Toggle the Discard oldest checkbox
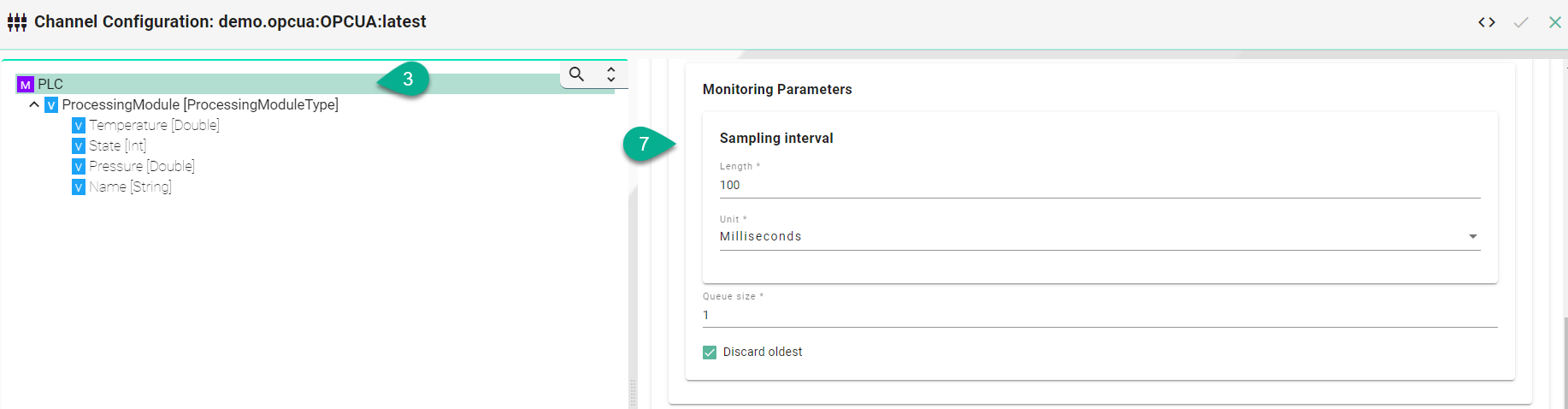The image size is (1568, 409). (710, 353)
